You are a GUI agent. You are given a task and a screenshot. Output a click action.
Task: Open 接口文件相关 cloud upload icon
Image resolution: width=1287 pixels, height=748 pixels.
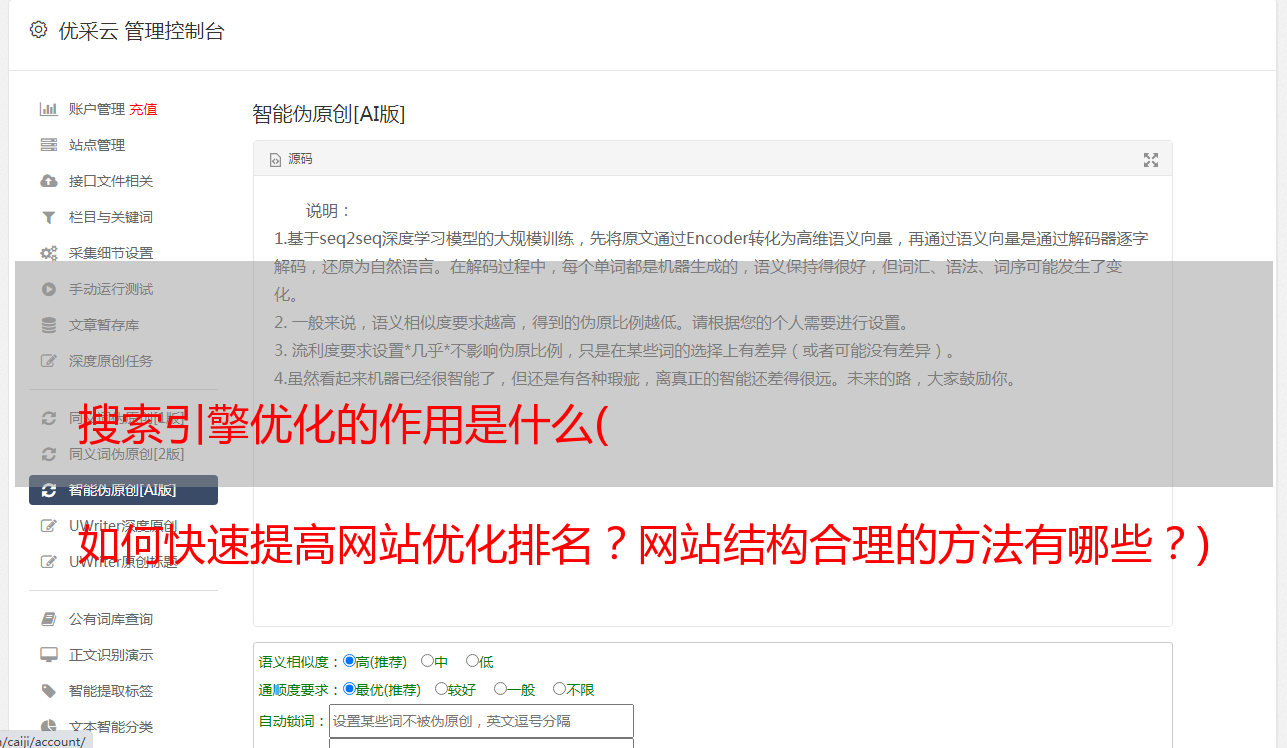click(x=48, y=181)
